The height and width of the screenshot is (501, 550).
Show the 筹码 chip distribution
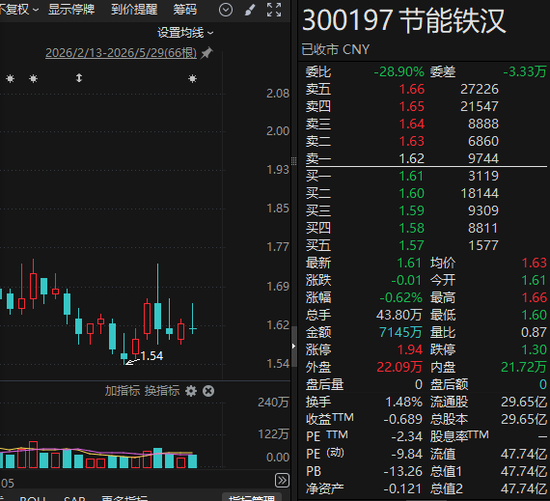pos(185,9)
